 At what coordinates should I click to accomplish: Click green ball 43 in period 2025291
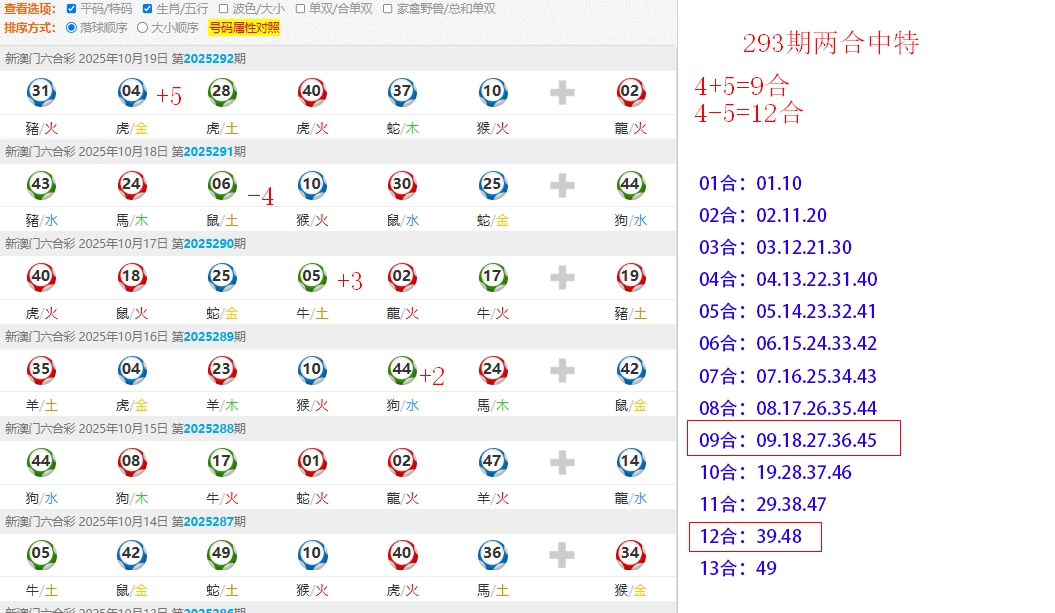[x=41, y=185]
